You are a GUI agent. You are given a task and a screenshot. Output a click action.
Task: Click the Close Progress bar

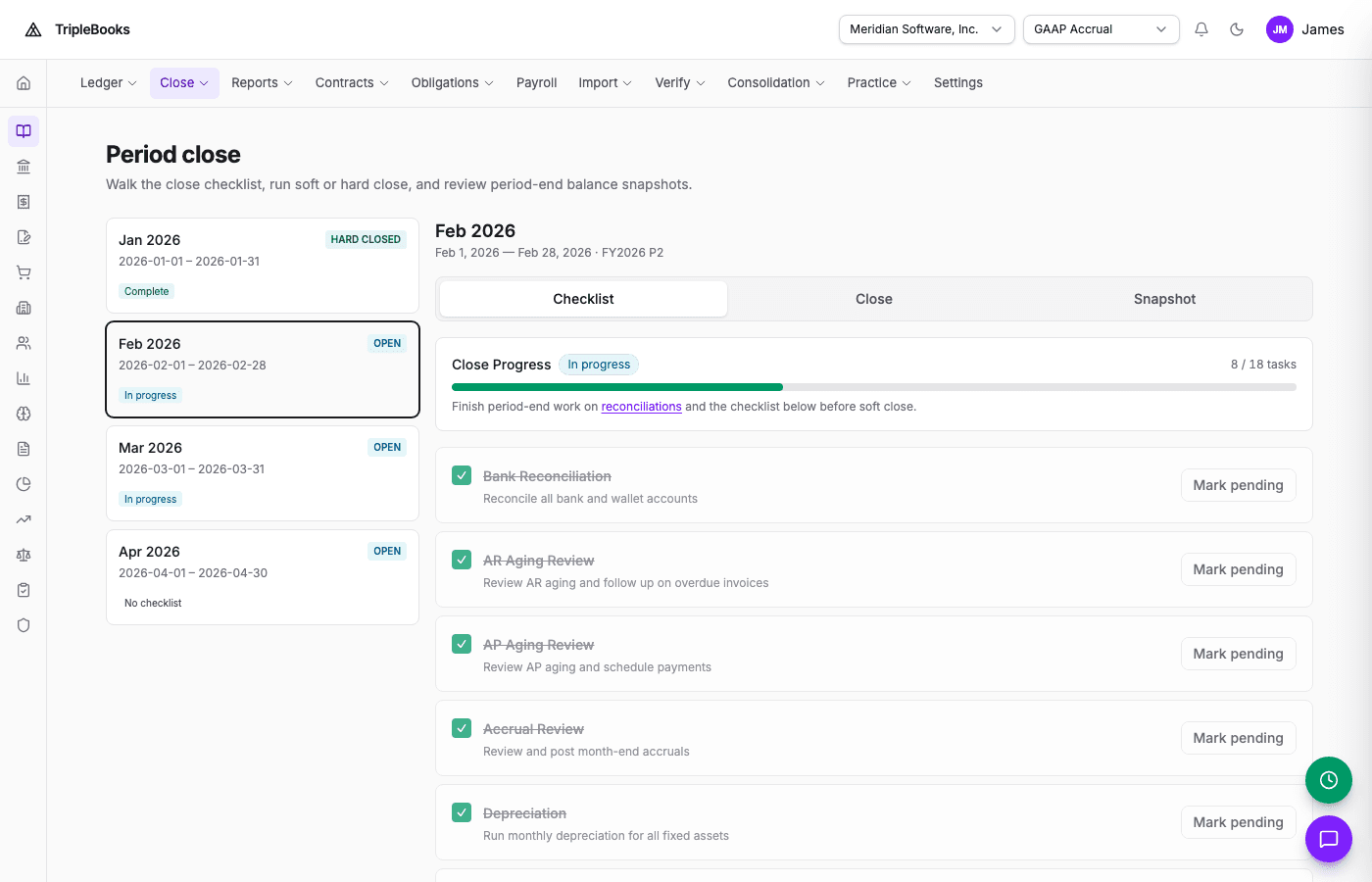click(874, 387)
